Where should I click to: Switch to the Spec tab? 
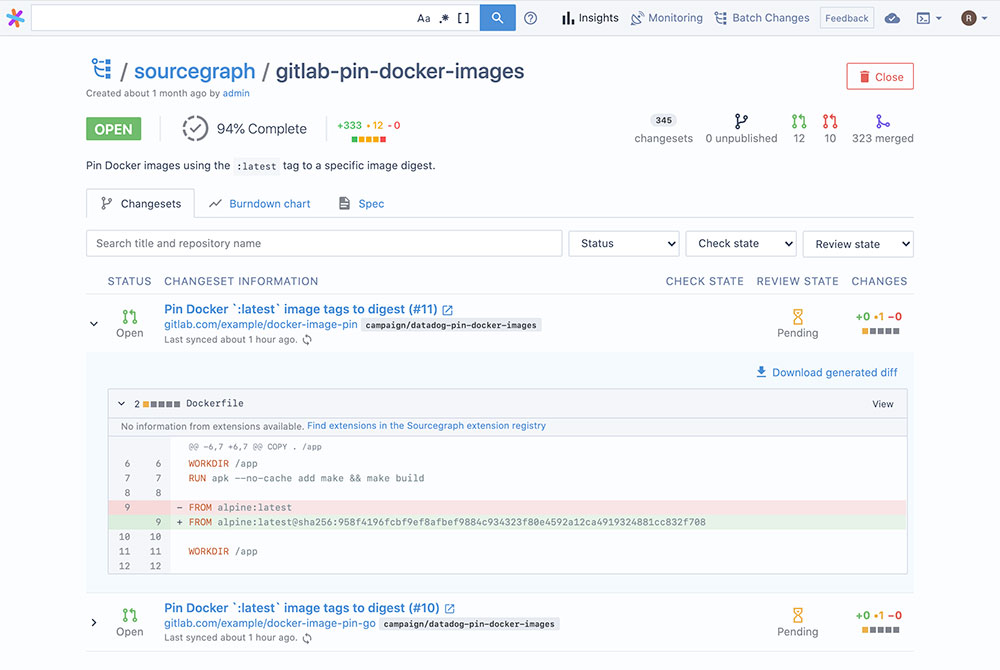[361, 204]
